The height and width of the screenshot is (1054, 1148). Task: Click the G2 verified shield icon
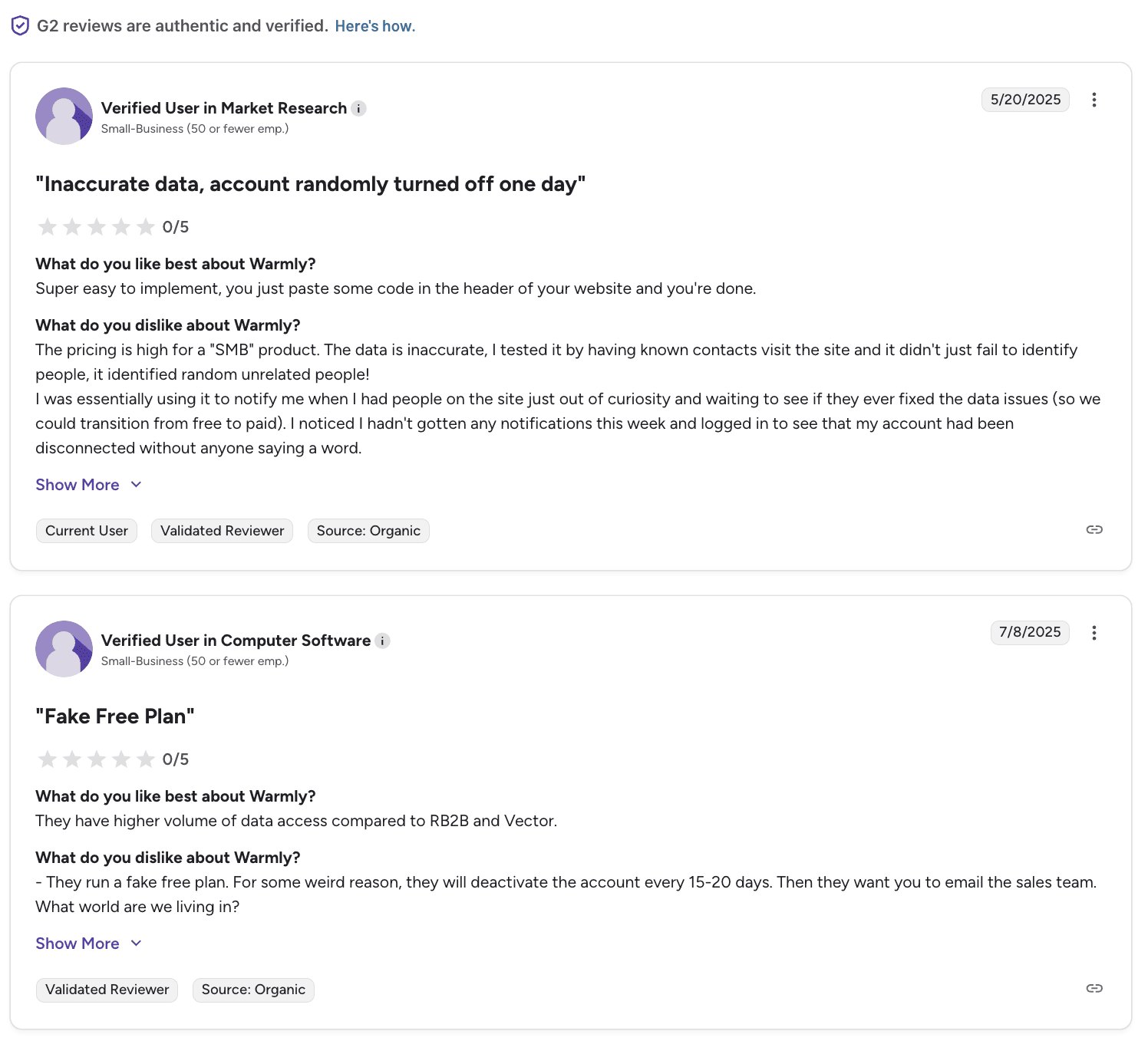pyautogui.click(x=20, y=25)
